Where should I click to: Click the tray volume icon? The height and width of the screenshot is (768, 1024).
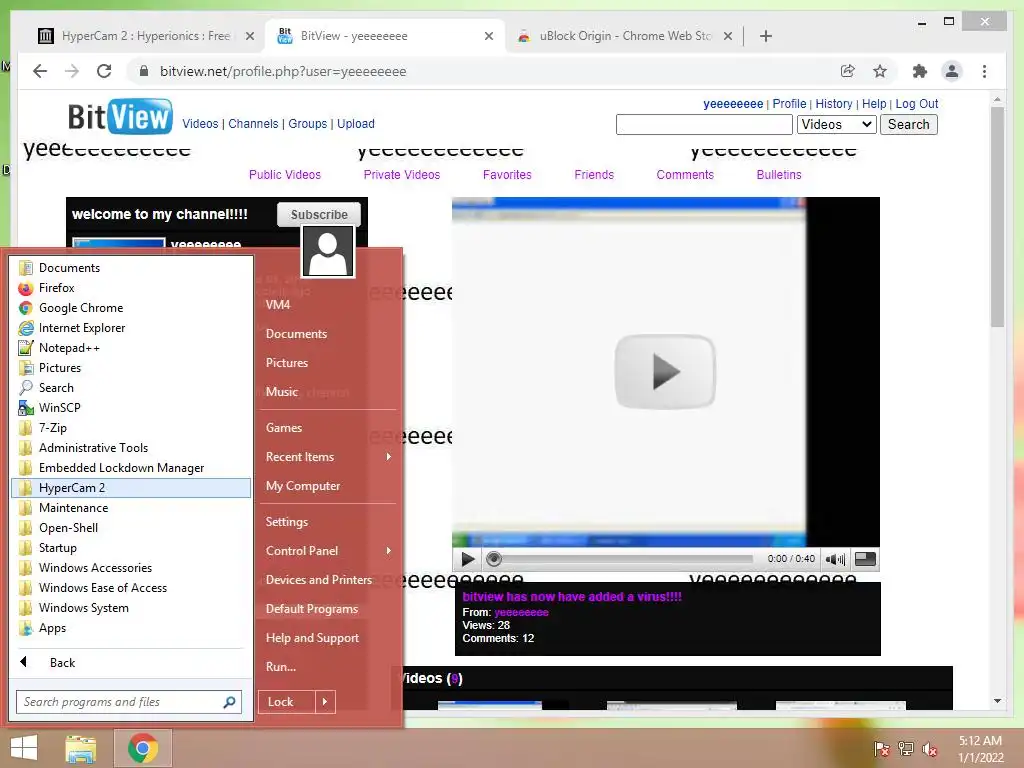pyautogui.click(x=929, y=749)
